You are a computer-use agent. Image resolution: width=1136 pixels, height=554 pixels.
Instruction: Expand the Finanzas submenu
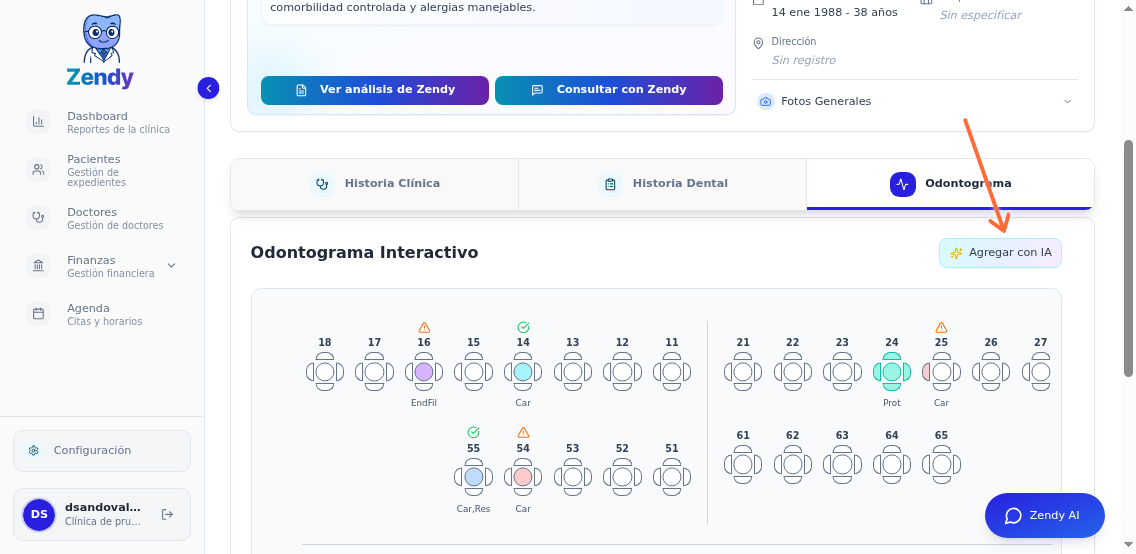(x=171, y=266)
